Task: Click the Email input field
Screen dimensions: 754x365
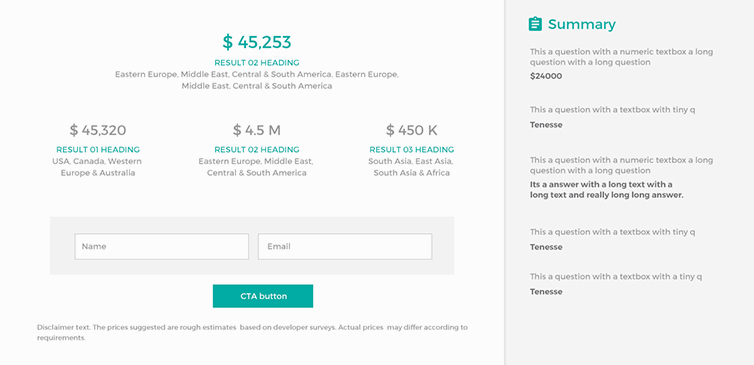Action: [x=345, y=246]
